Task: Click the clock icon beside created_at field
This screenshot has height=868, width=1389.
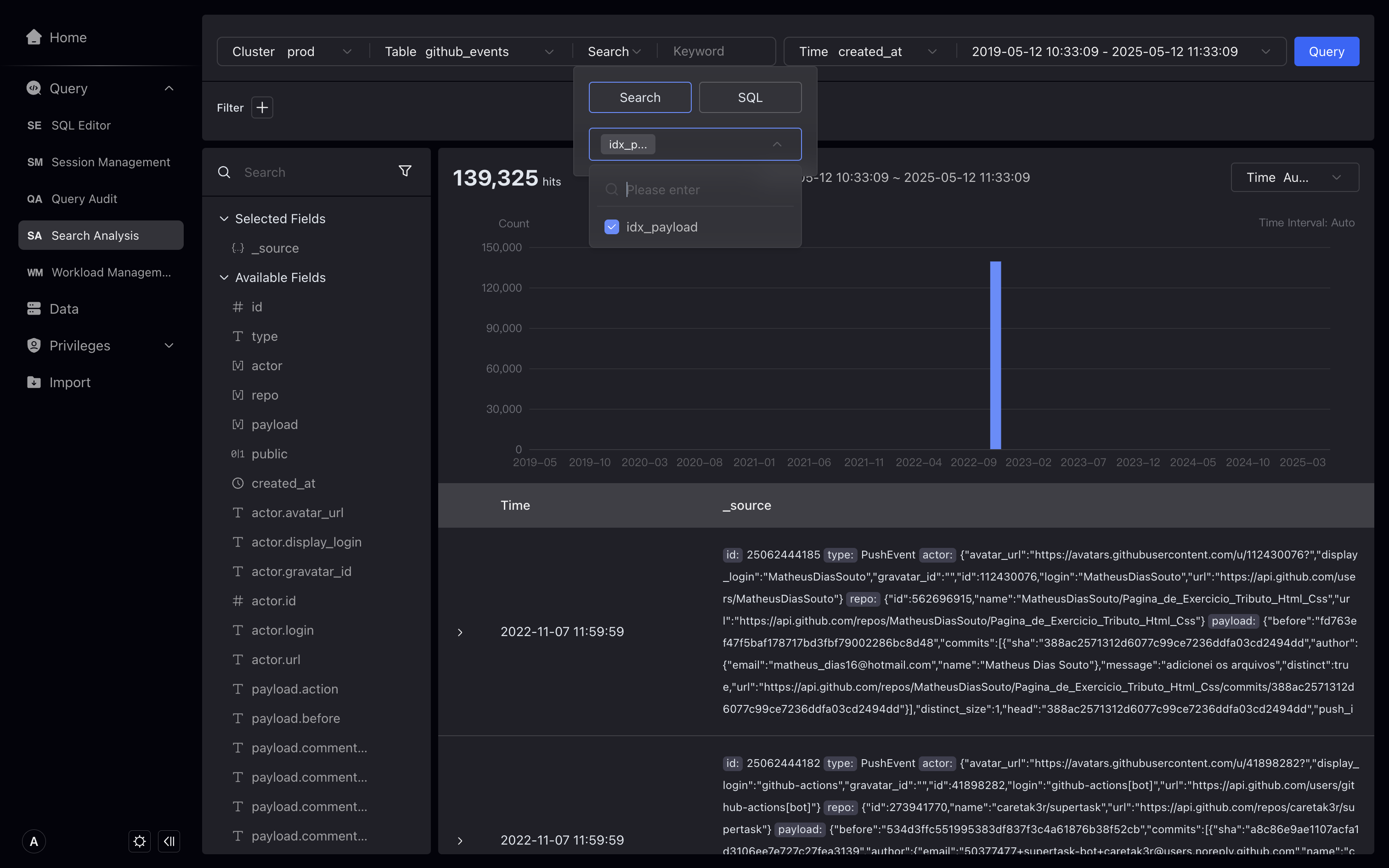Action: coord(237,483)
